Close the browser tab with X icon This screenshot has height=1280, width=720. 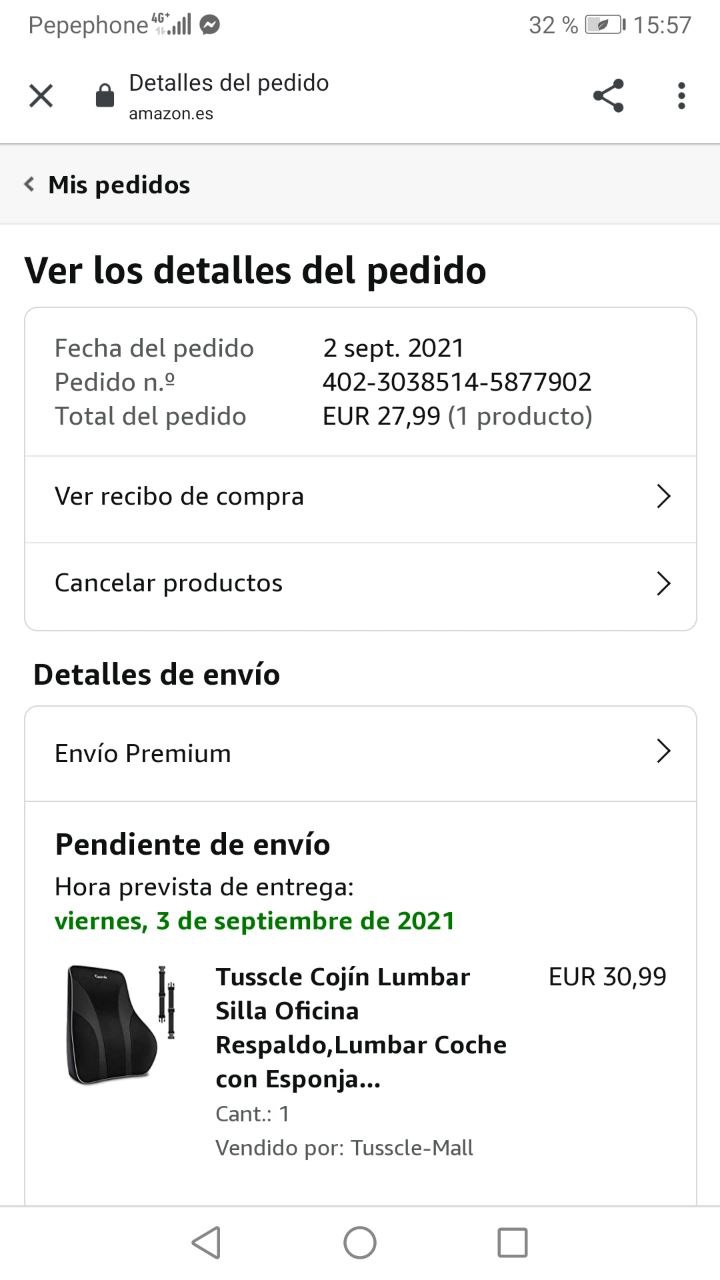(40, 96)
